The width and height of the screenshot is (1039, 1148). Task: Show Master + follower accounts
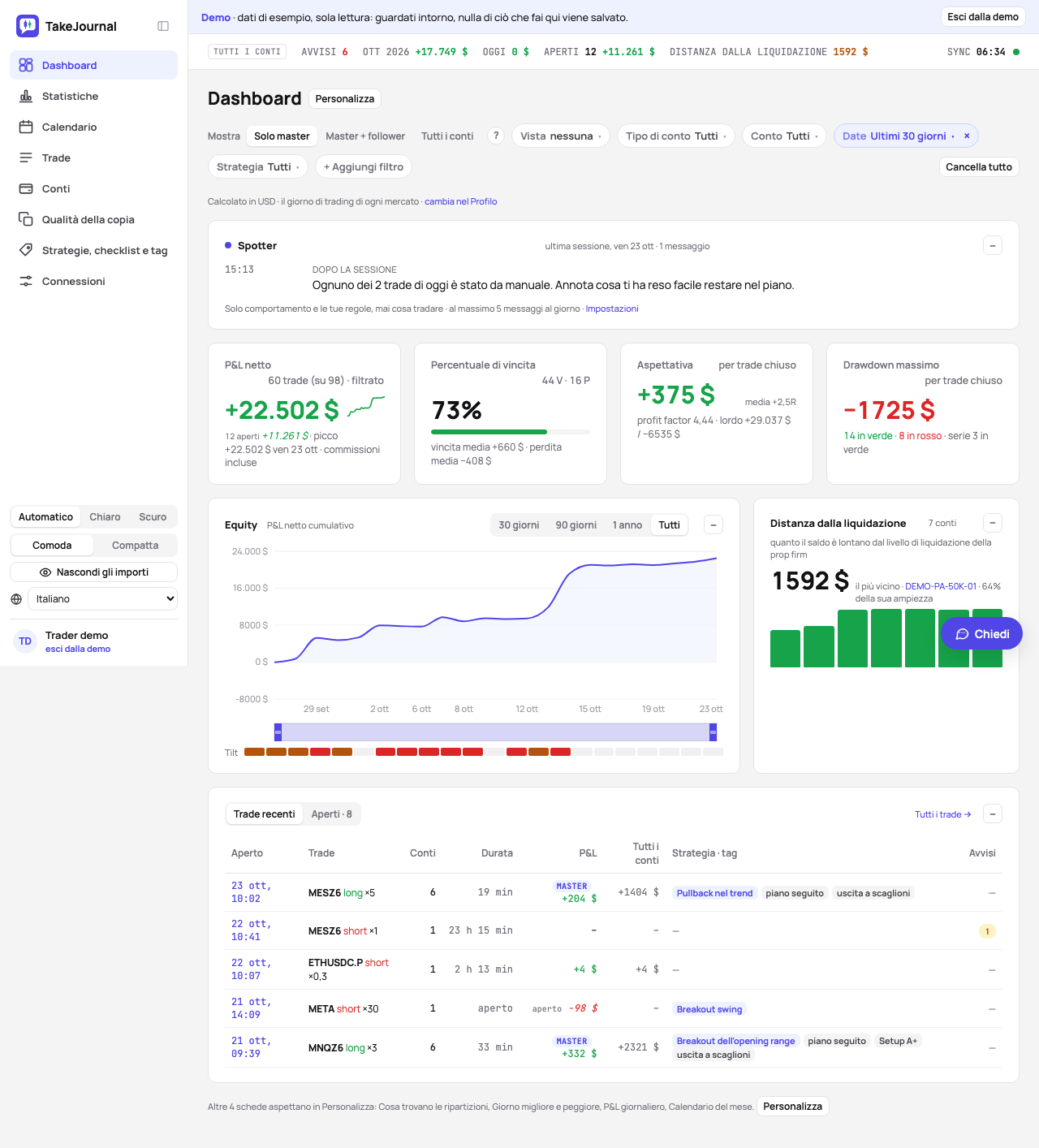[x=365, y=136]
